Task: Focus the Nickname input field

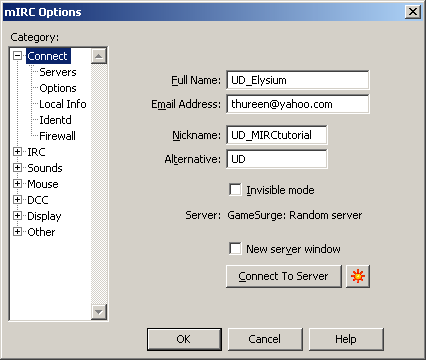Action: 277,135
